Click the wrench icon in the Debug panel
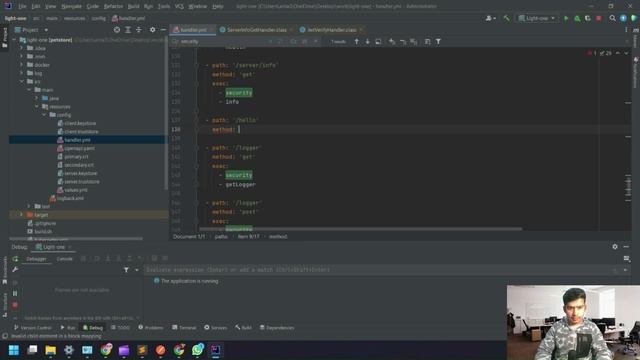 15,270
